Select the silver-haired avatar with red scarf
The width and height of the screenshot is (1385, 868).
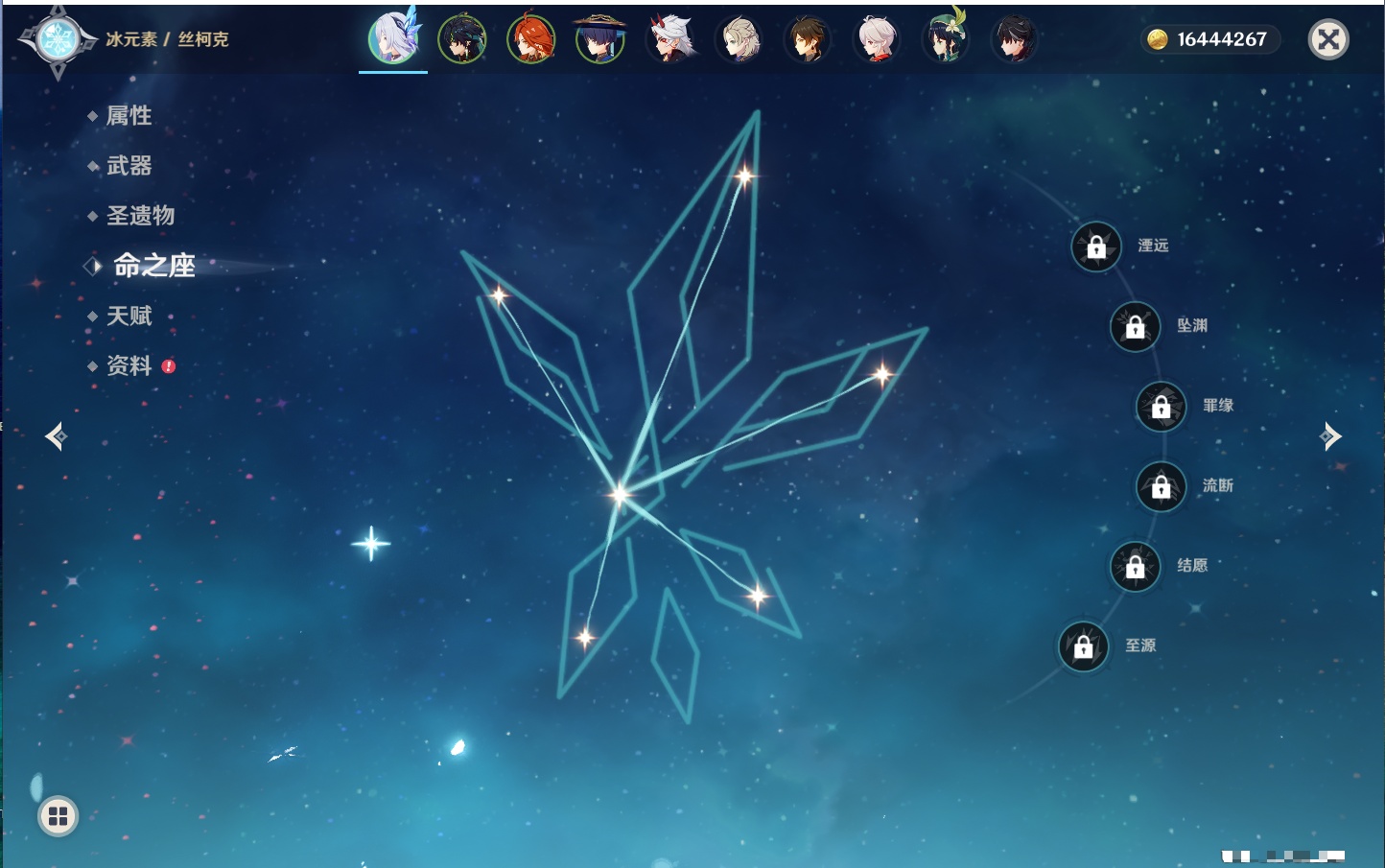pyautogui.click(x=877, y=40)
